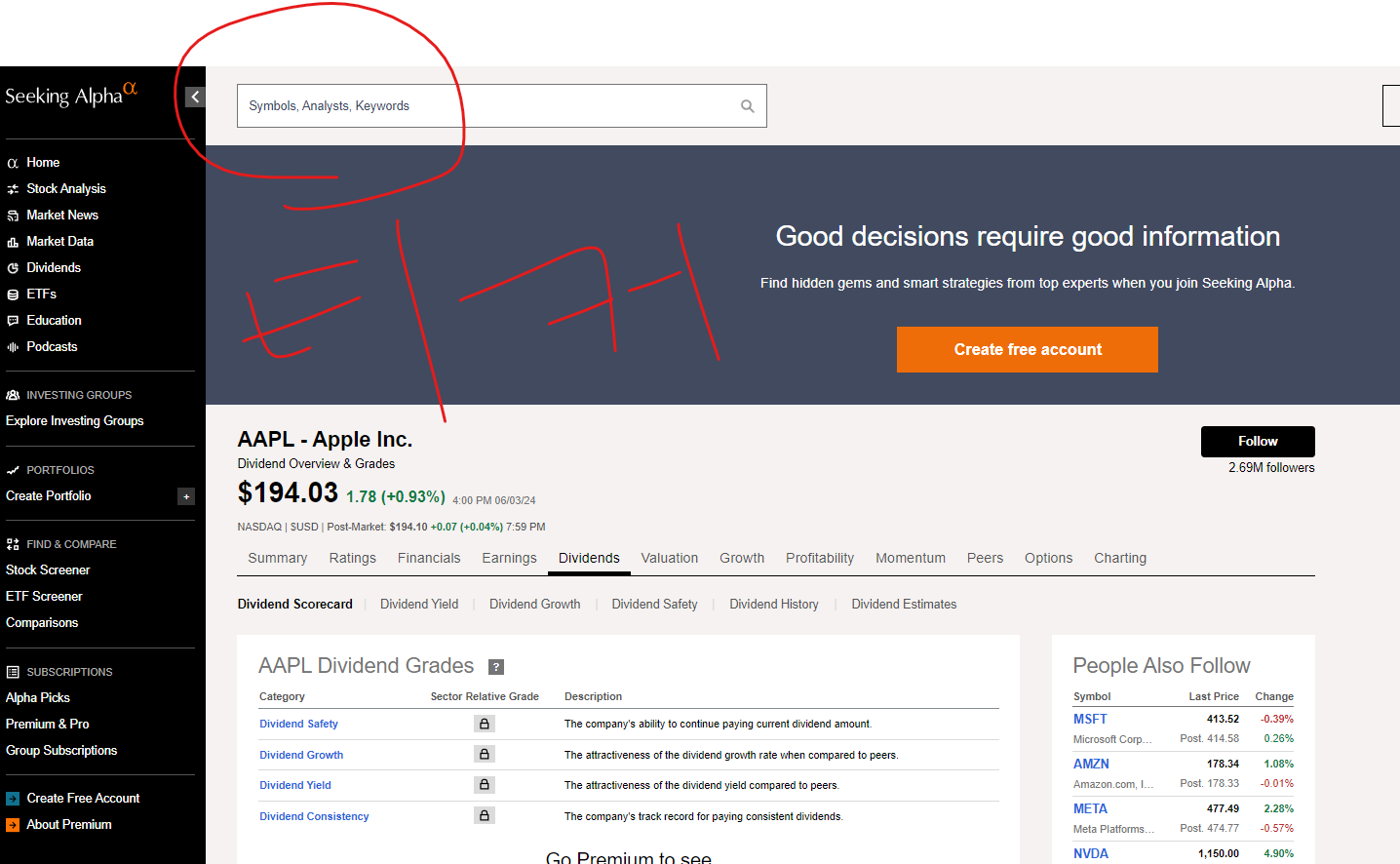Click the Market Data chart icon
The image size is (1400, 864).
[13, 242]
